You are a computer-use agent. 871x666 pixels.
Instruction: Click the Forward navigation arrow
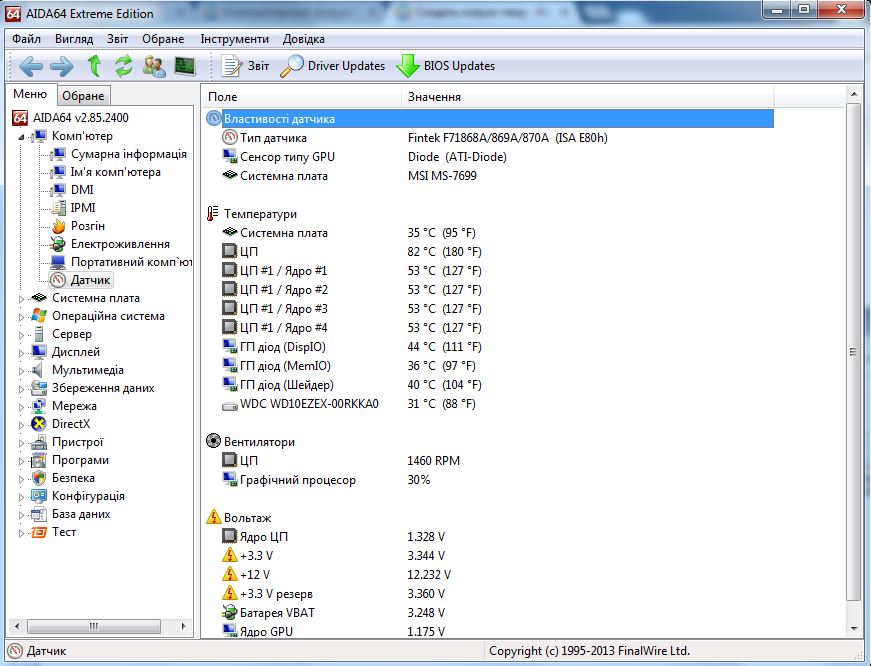[x=61, y=66]
